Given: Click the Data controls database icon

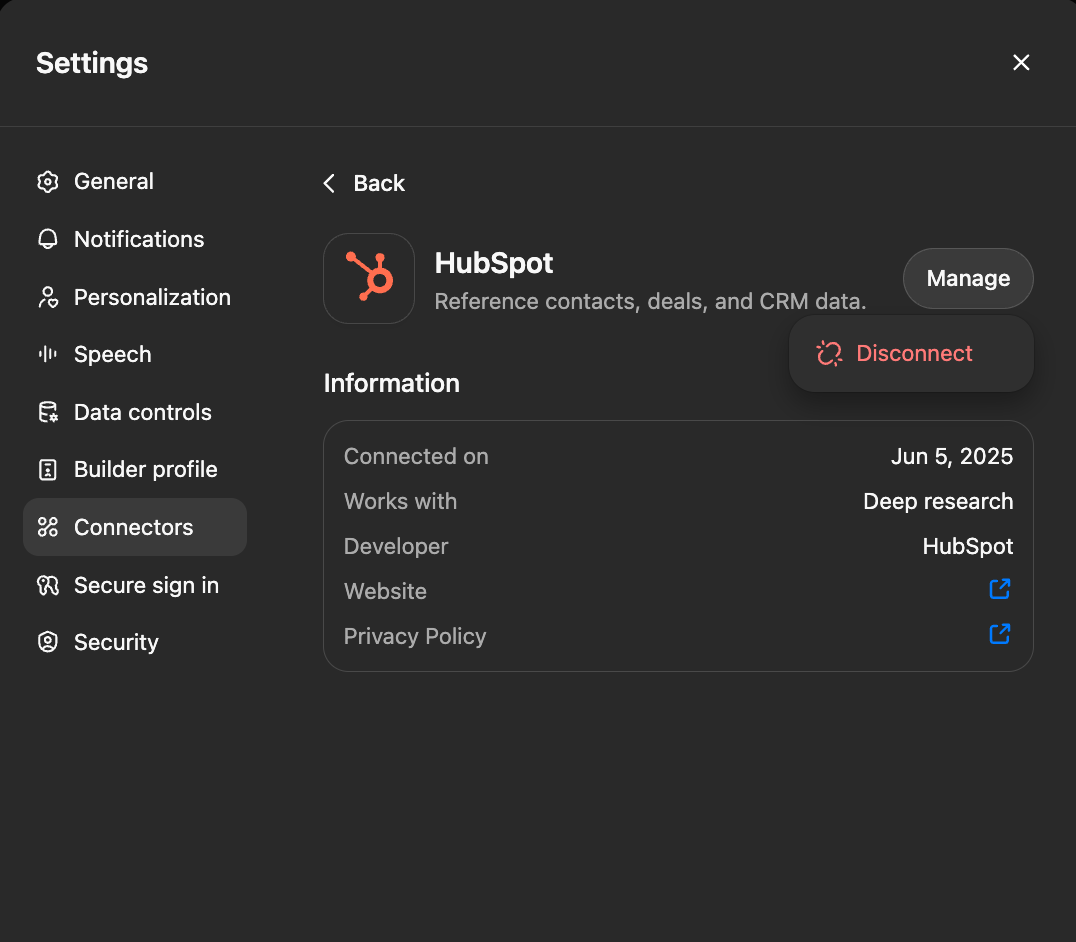Looking at the screenshot, I should point(47,413).
